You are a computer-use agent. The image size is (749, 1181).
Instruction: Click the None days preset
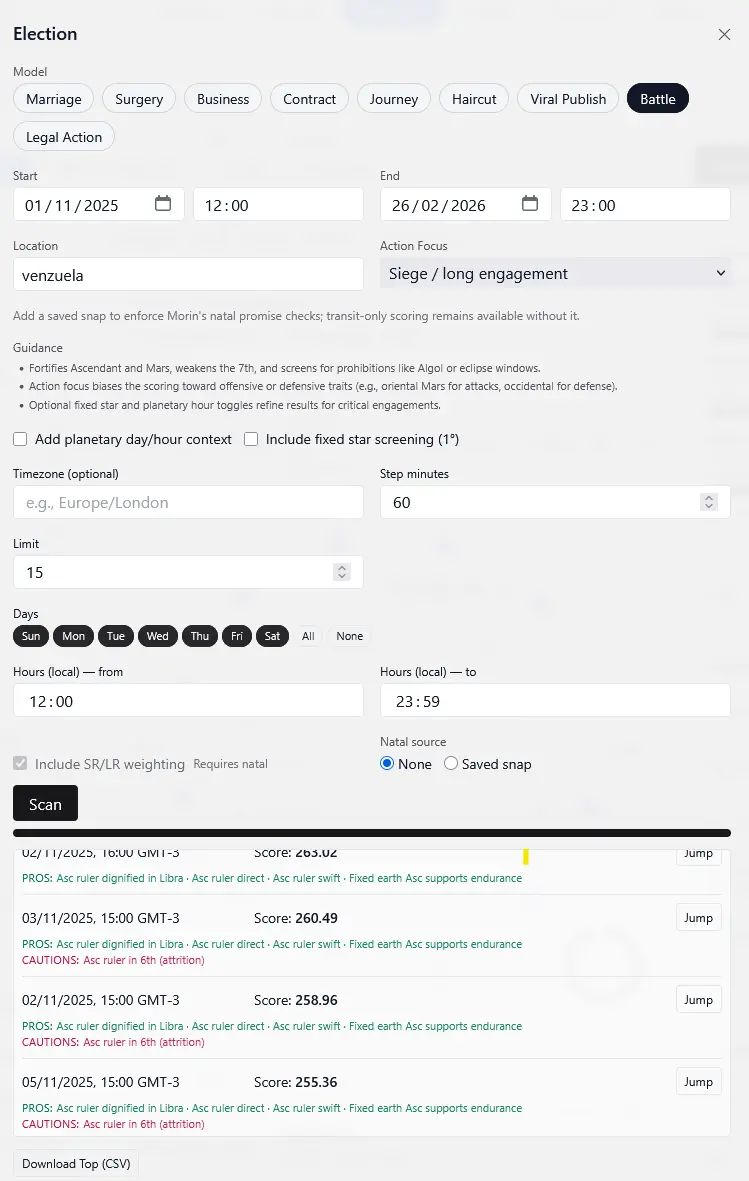(350, 636)
